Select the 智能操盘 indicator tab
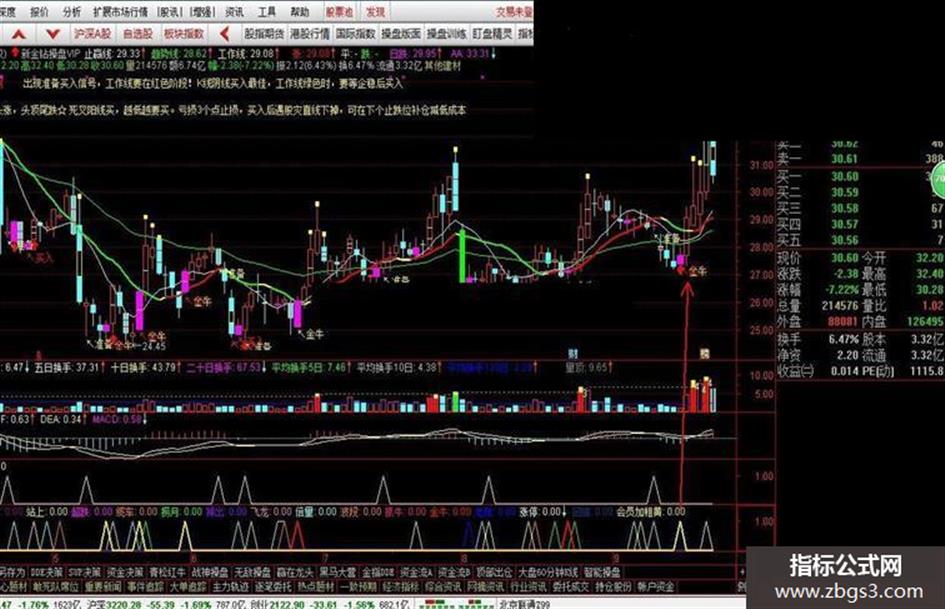Screen dimensions: 945x609 pos(601,572)
